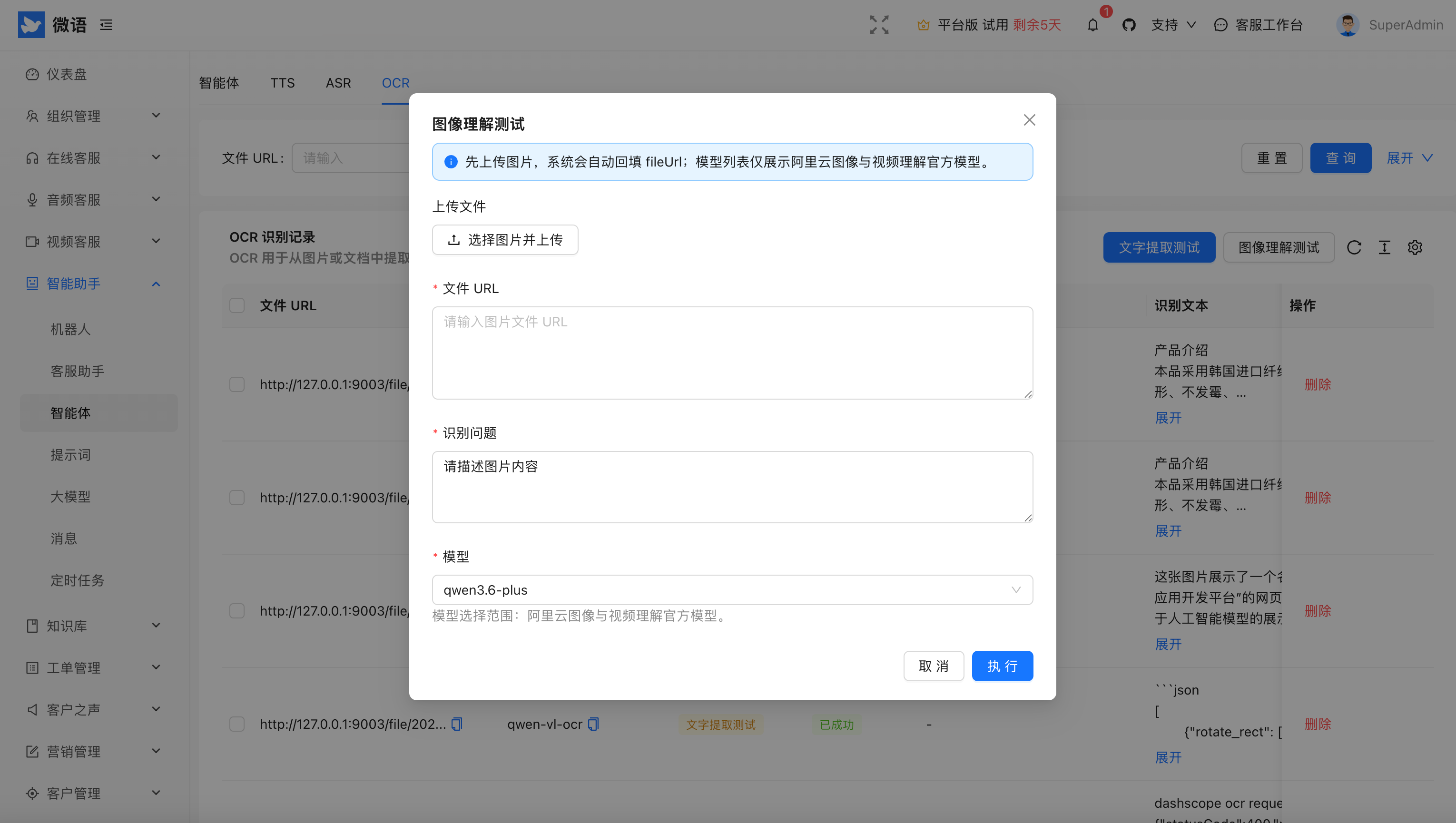Click the 取消 button
Image resolution: width=1456 pixels, height=823 pixels.
[x=933, y=666]
